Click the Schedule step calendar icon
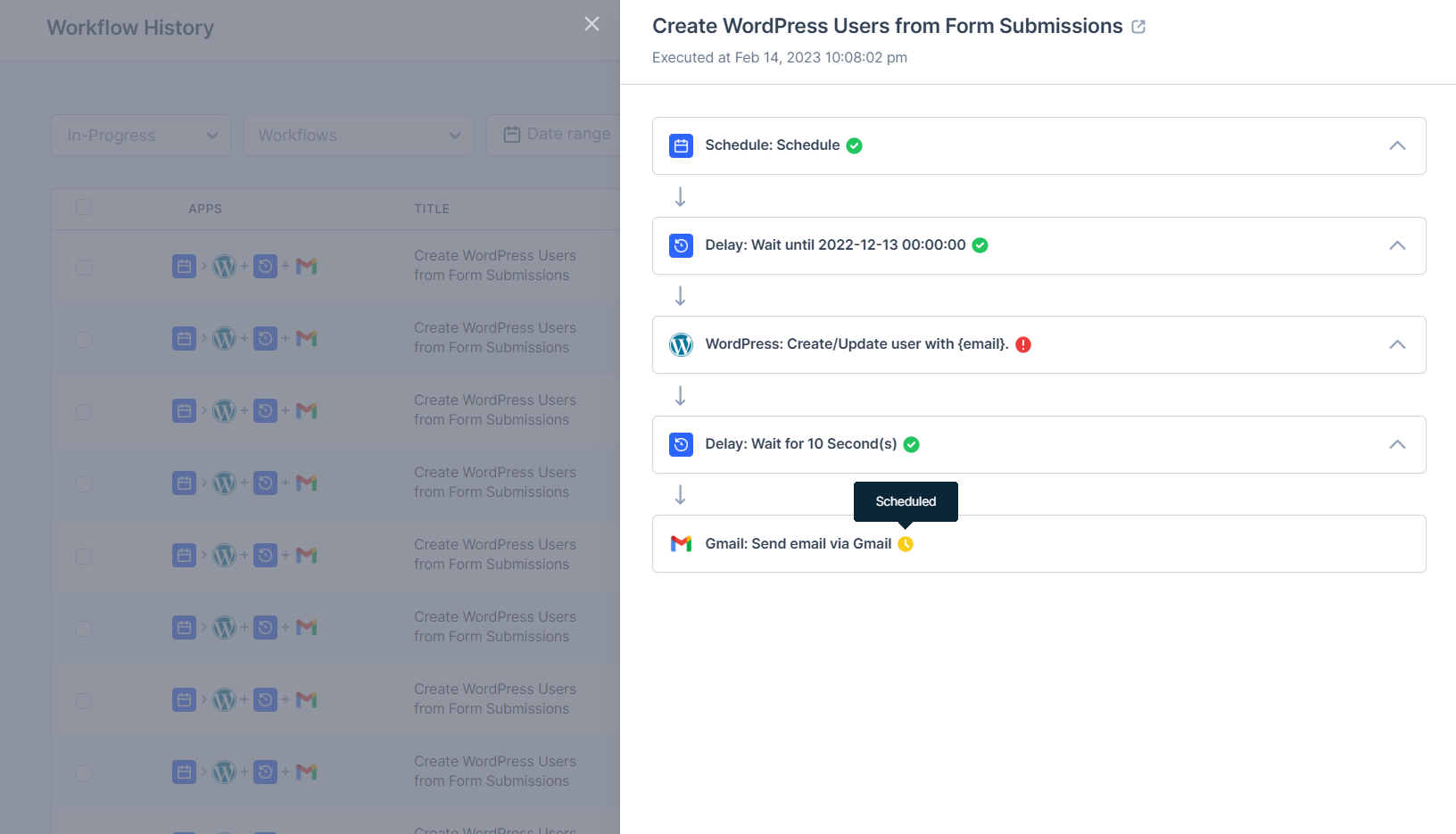The width and height of the screenshot is (1456, 834). click(681, 145)
